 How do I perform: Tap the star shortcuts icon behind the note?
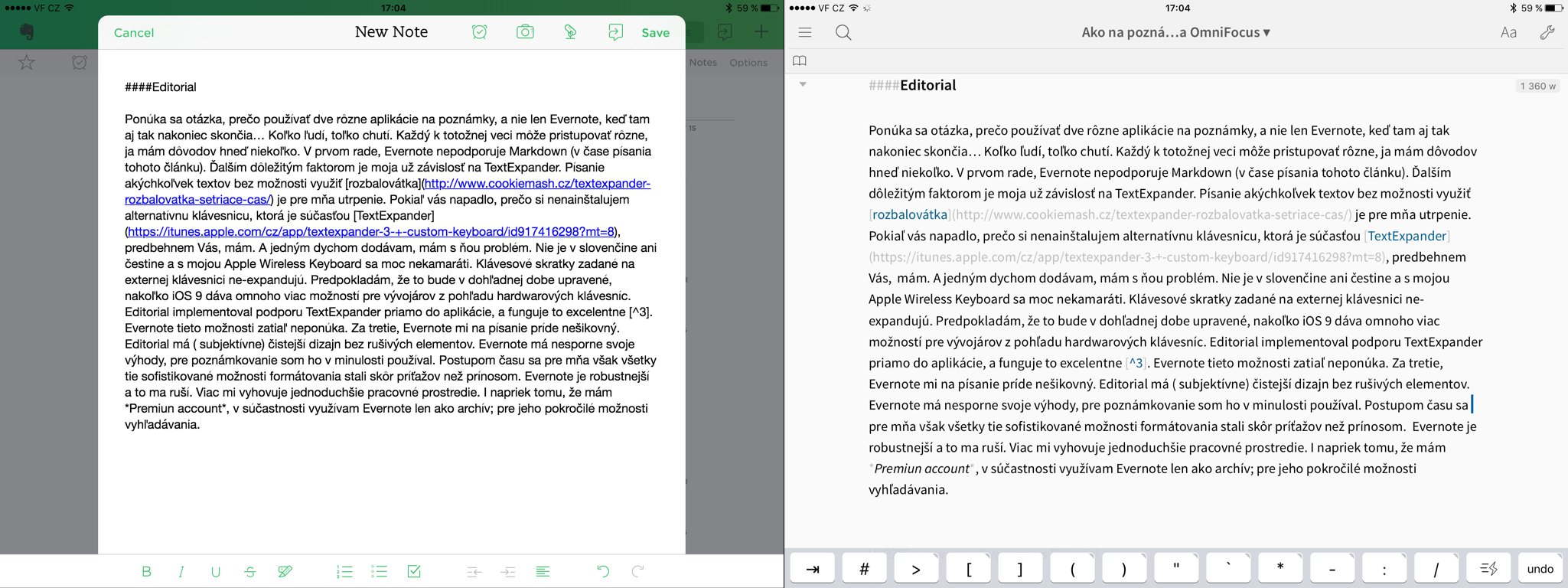26,63
